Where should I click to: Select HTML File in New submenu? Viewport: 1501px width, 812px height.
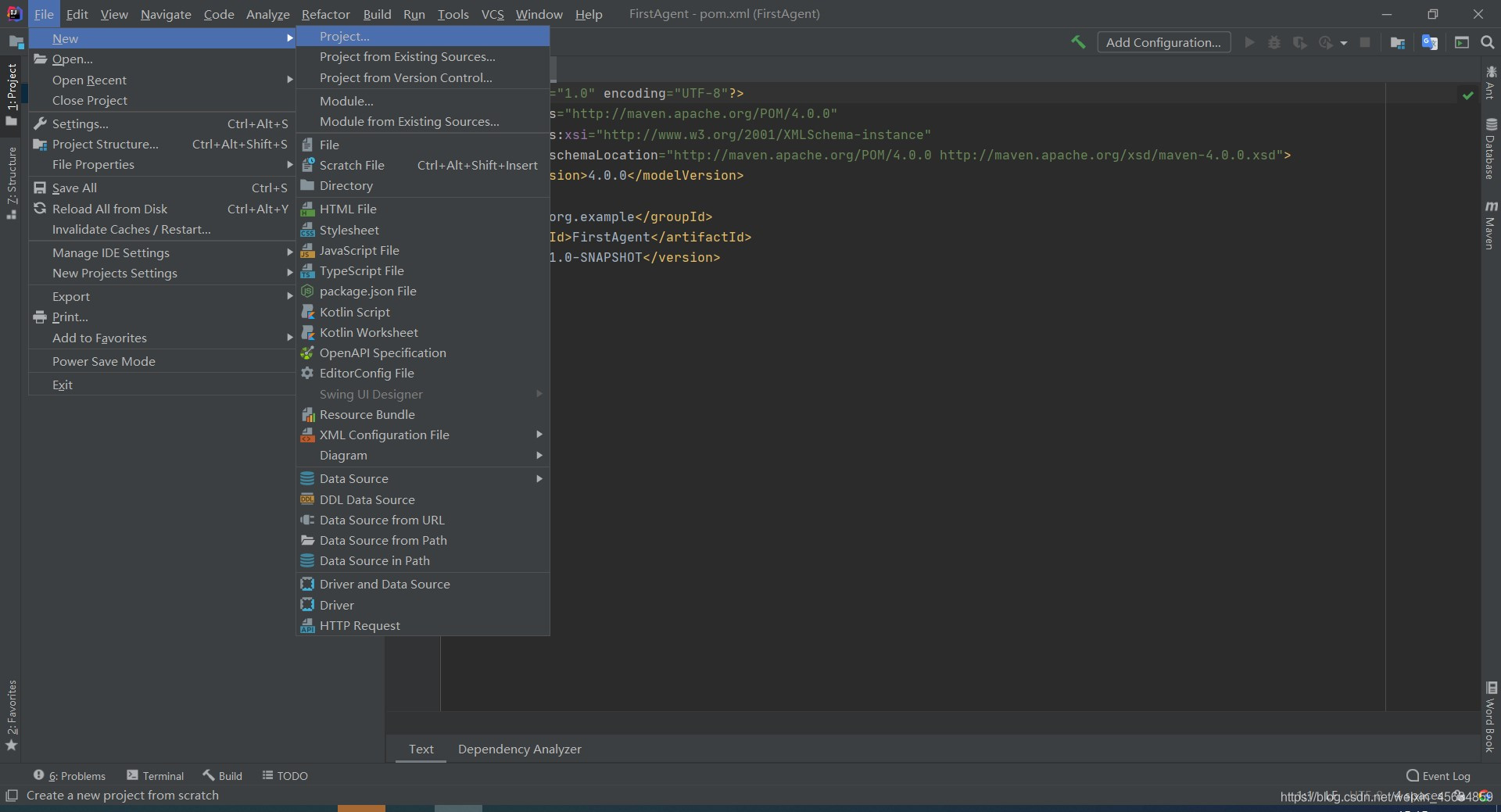coord(422,209)
